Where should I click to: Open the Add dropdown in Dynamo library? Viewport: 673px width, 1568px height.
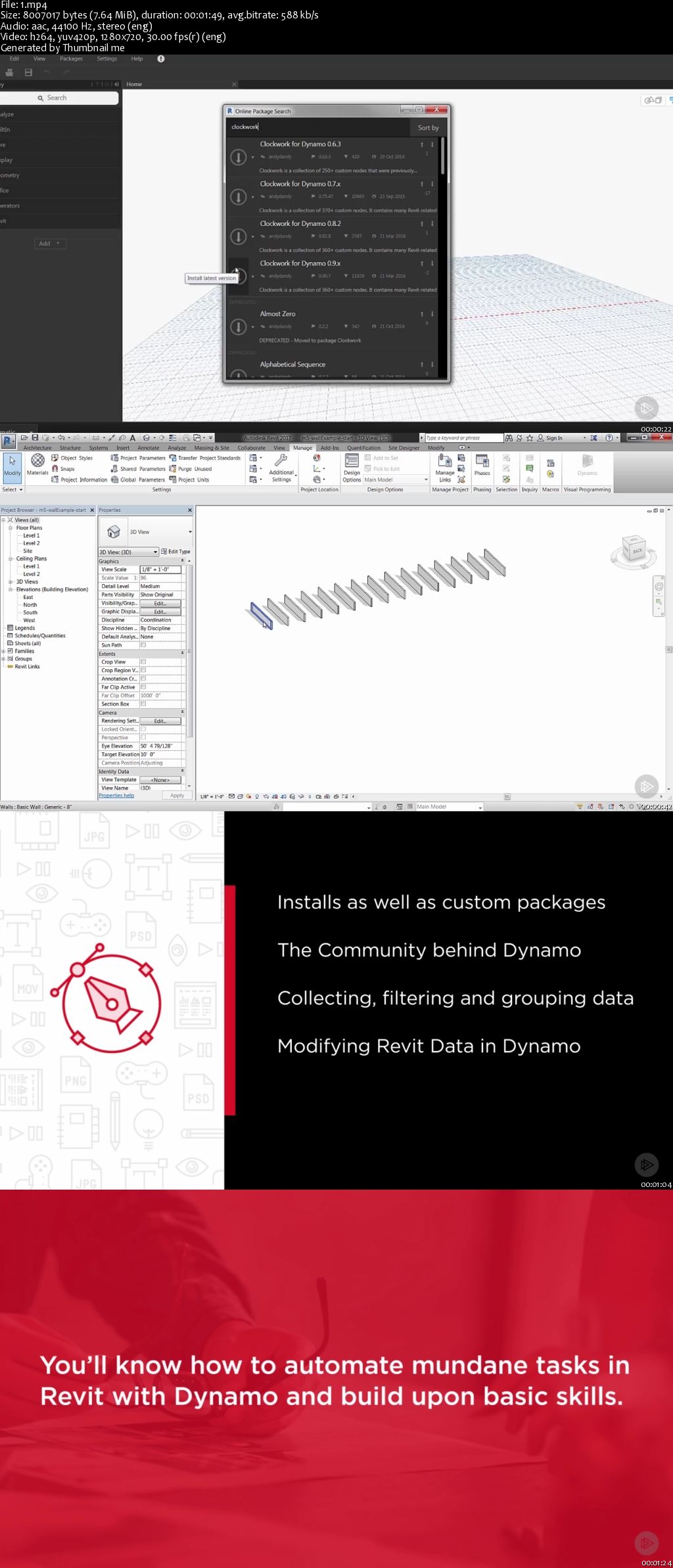49,243
